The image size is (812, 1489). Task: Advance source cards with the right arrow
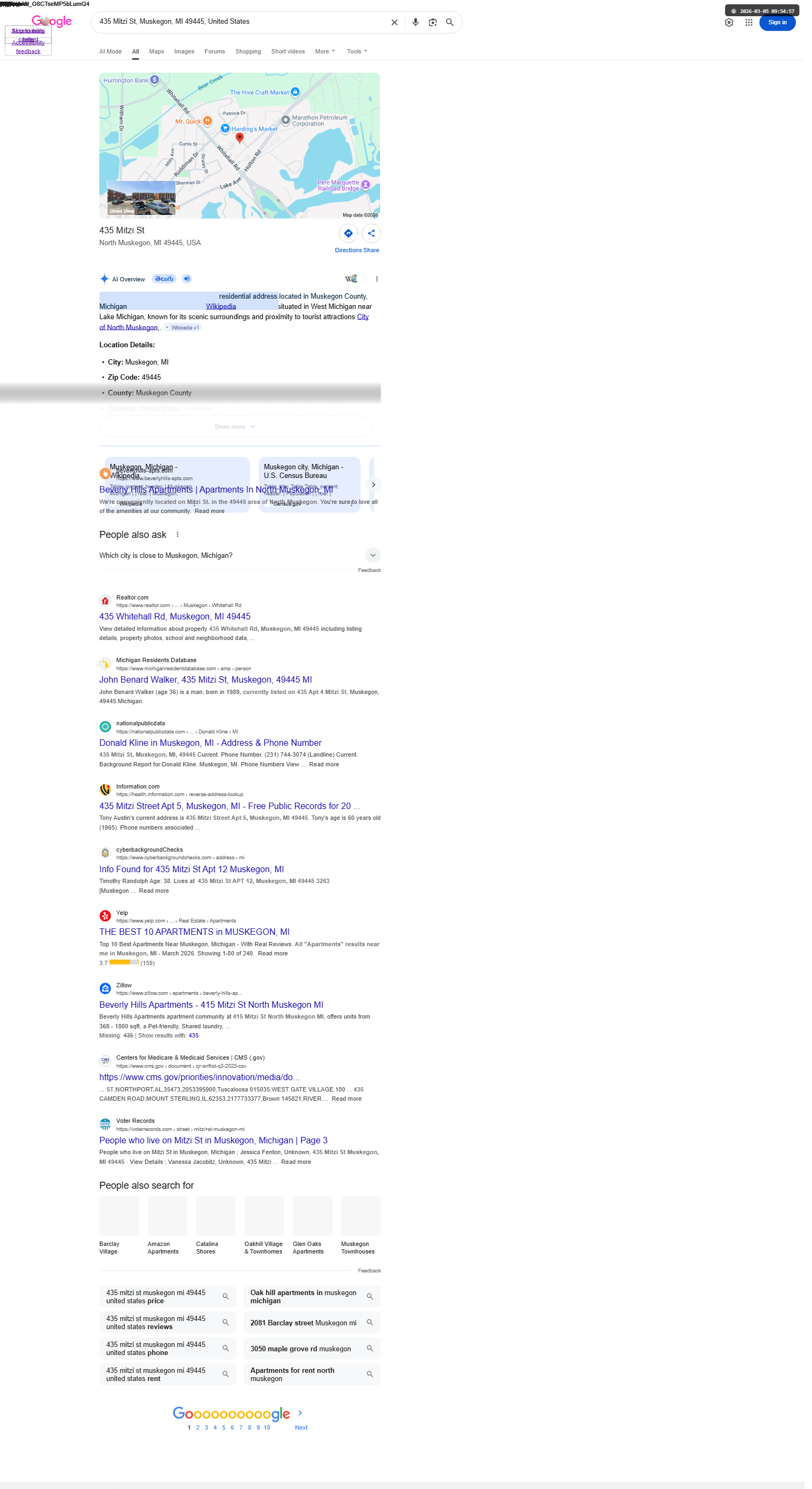[x=374, y=485]
